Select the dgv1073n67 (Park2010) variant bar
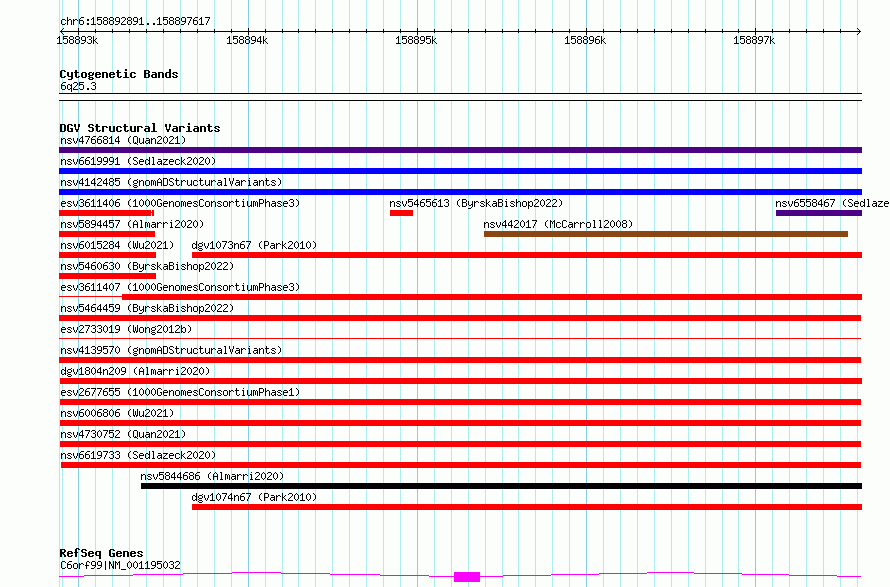The image size is (890, 587). (527, 255)
